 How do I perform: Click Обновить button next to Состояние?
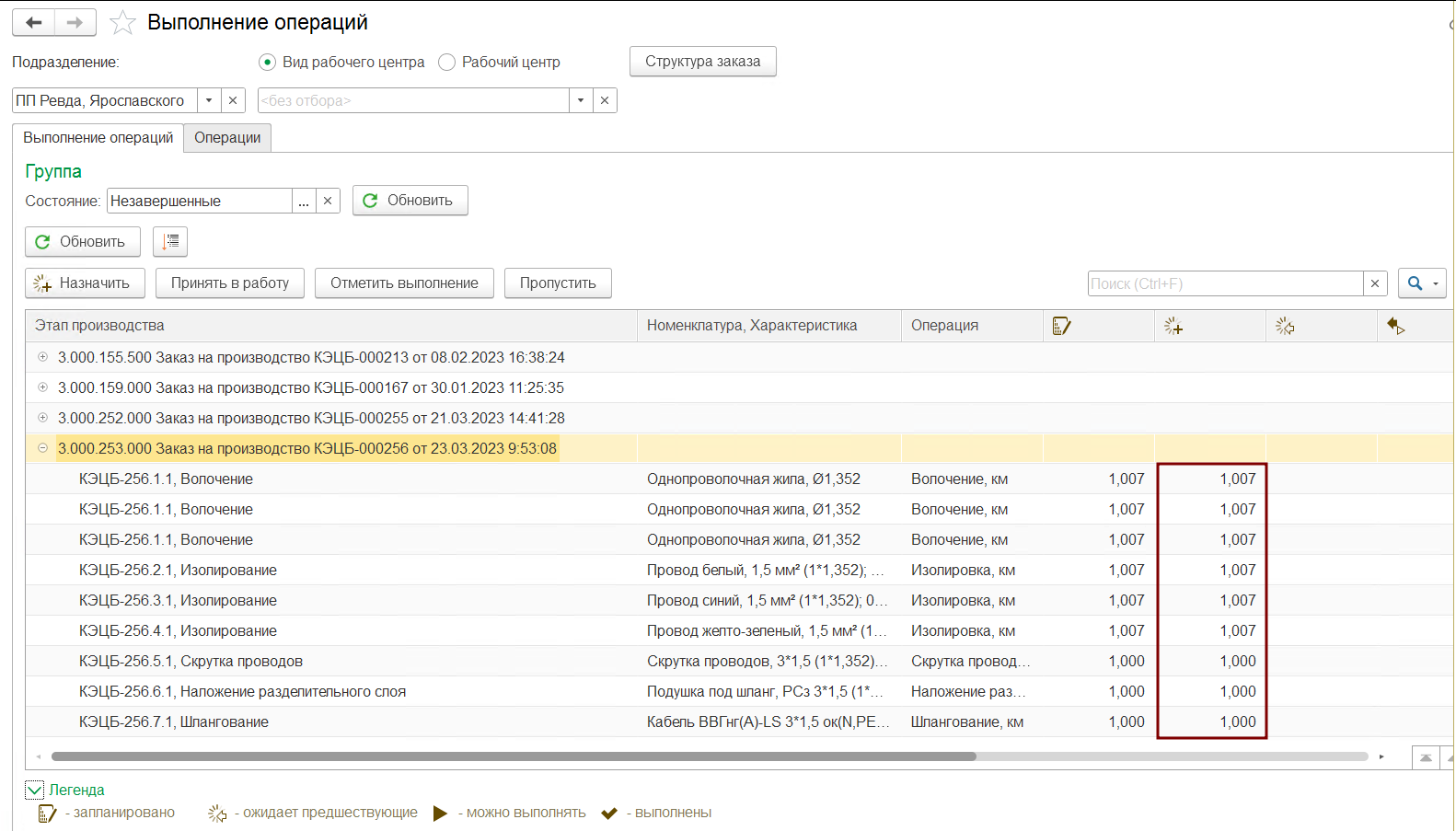tap(410, 201)
